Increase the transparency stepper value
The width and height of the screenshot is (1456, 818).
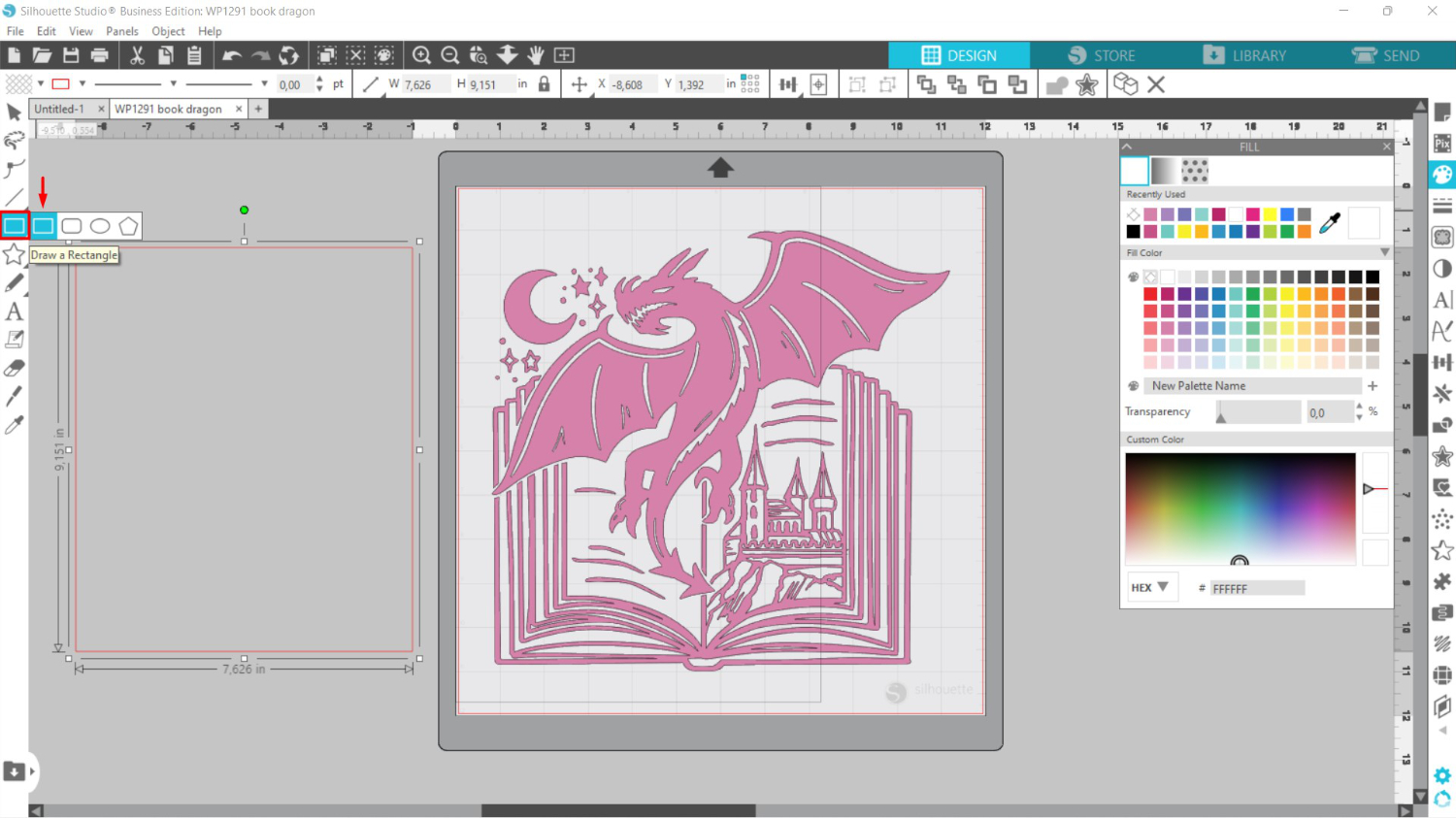coord(1359,407)
